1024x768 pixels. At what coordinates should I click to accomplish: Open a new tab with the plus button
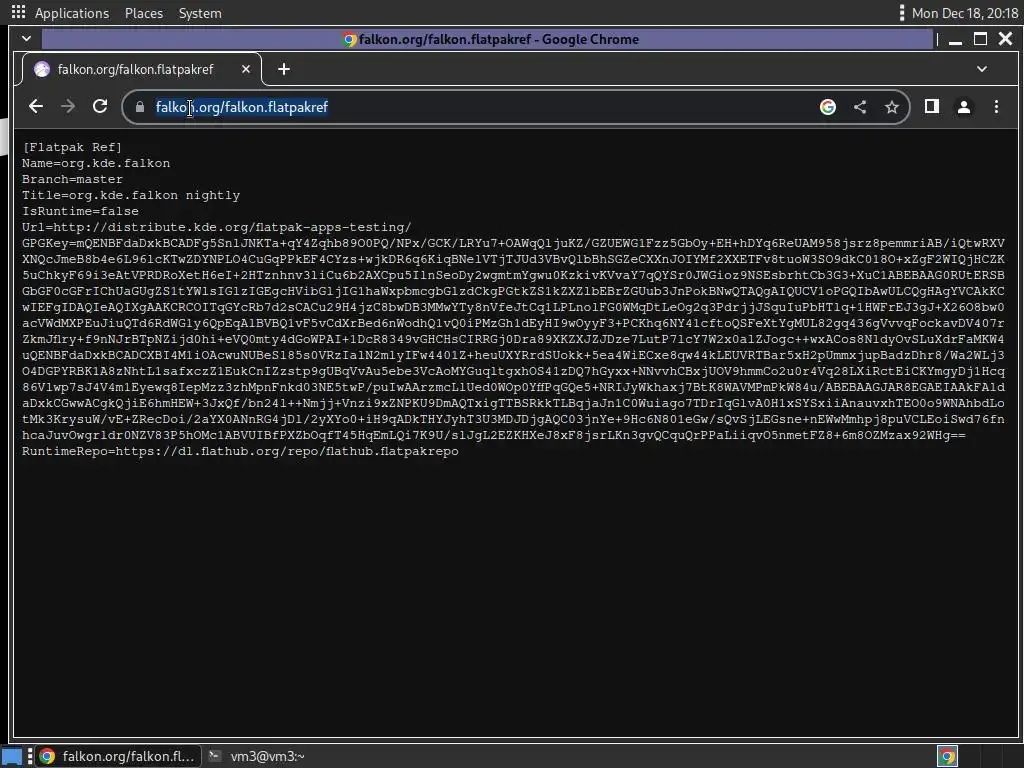[x=283, y=69]
